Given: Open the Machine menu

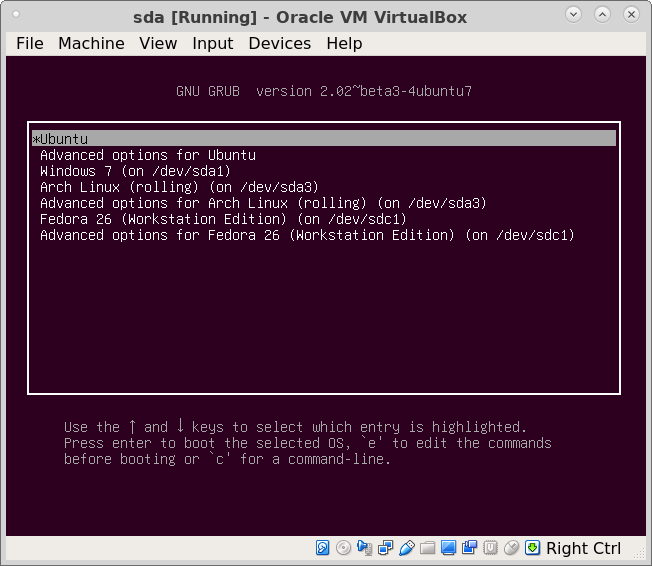Looking at the screenshot, I should click(91, 43).
